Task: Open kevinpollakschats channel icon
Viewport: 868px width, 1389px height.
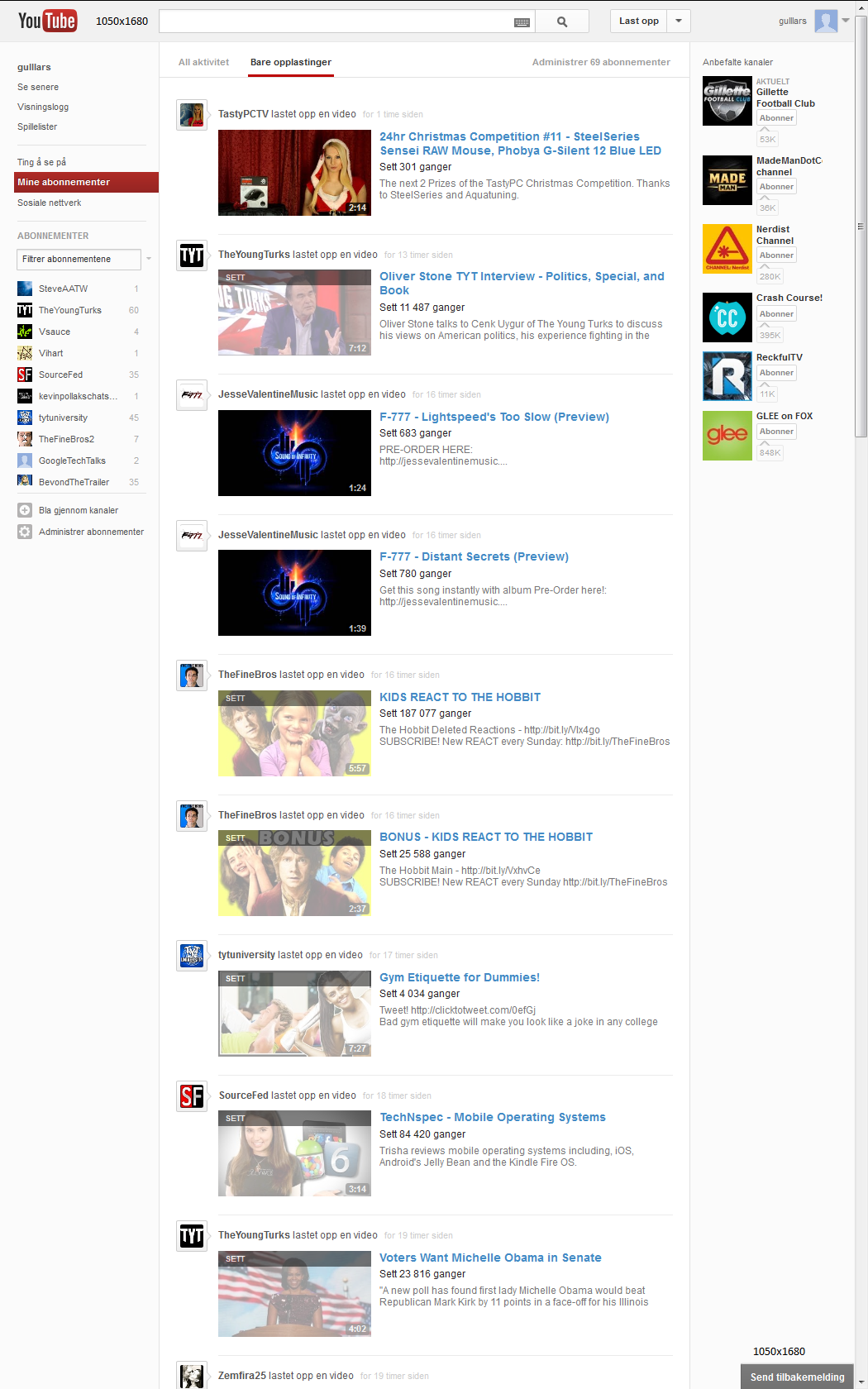Action: [x=25, y=396]
